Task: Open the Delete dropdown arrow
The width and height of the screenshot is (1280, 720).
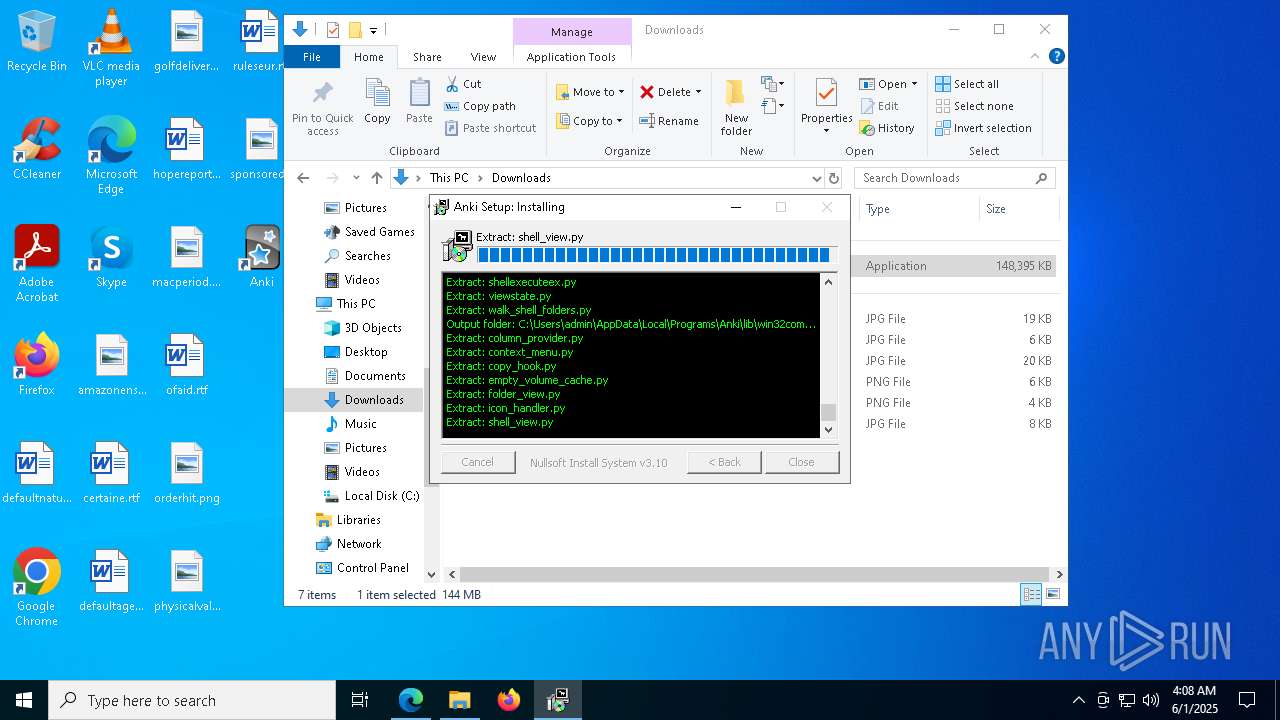Action: [698, 92]
